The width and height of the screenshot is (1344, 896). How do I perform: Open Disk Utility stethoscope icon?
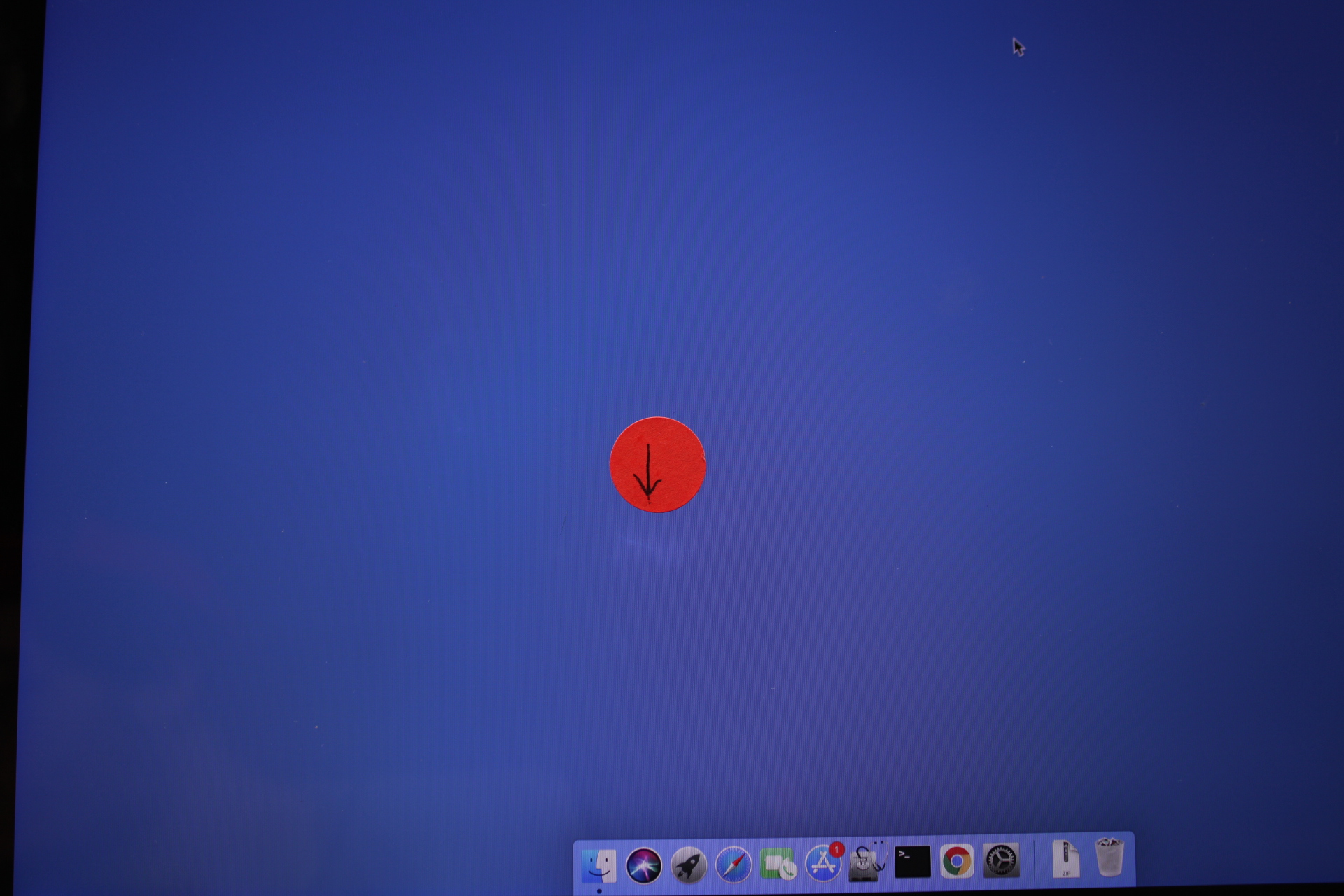pyautogui.click(x=867, y=862)
